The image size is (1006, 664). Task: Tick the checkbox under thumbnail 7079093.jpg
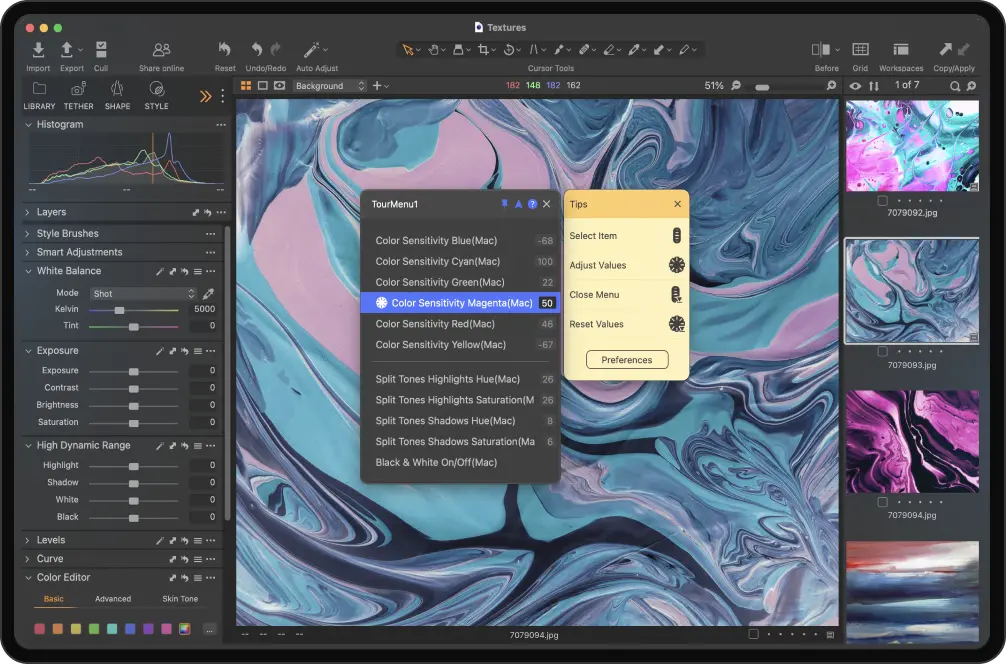point(882,352)
